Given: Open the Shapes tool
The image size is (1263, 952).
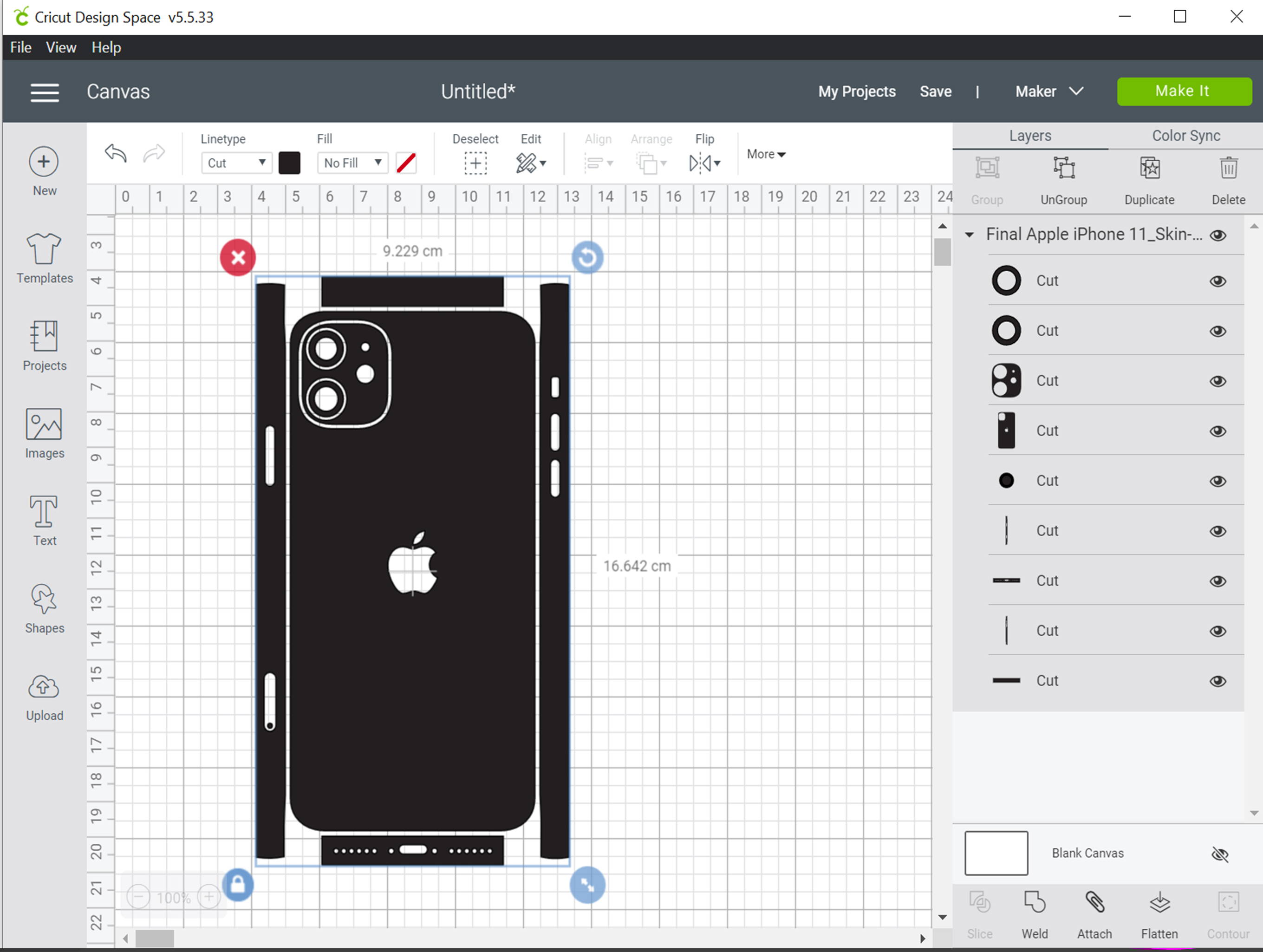Looking at the screenshot, I should [x=44, y=599].
